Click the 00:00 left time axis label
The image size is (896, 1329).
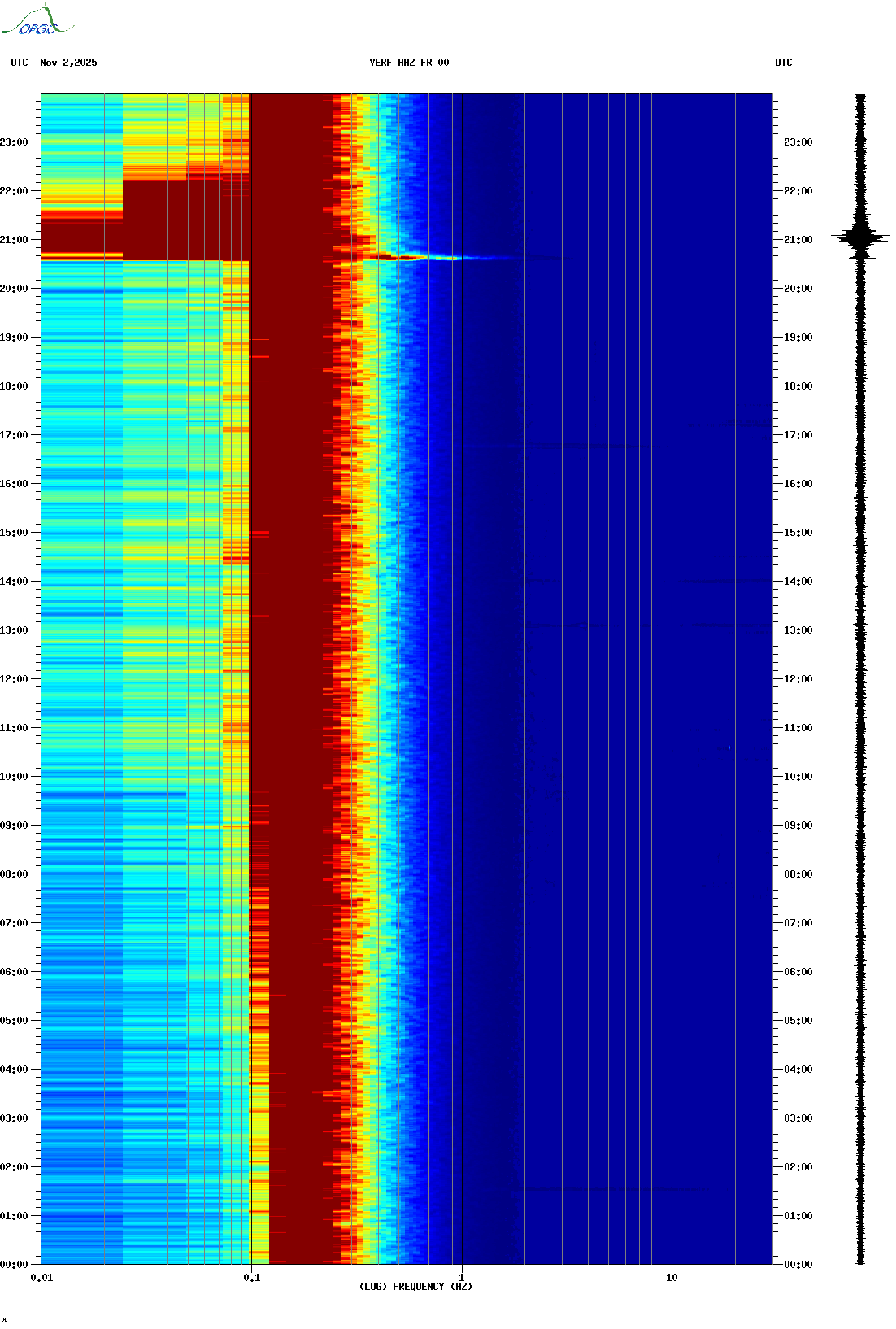click(14, 1265)
